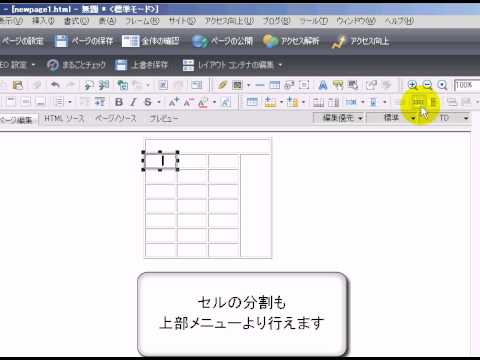Click the pencil edit icon
Image resolution: width=480 pixels, height=360 pixels.
coord(222,85)
